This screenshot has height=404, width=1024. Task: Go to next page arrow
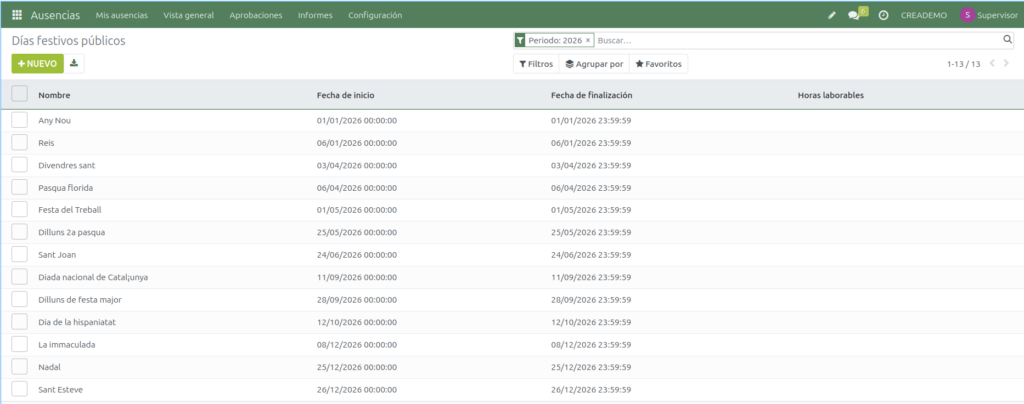[x=1009, y=63]
